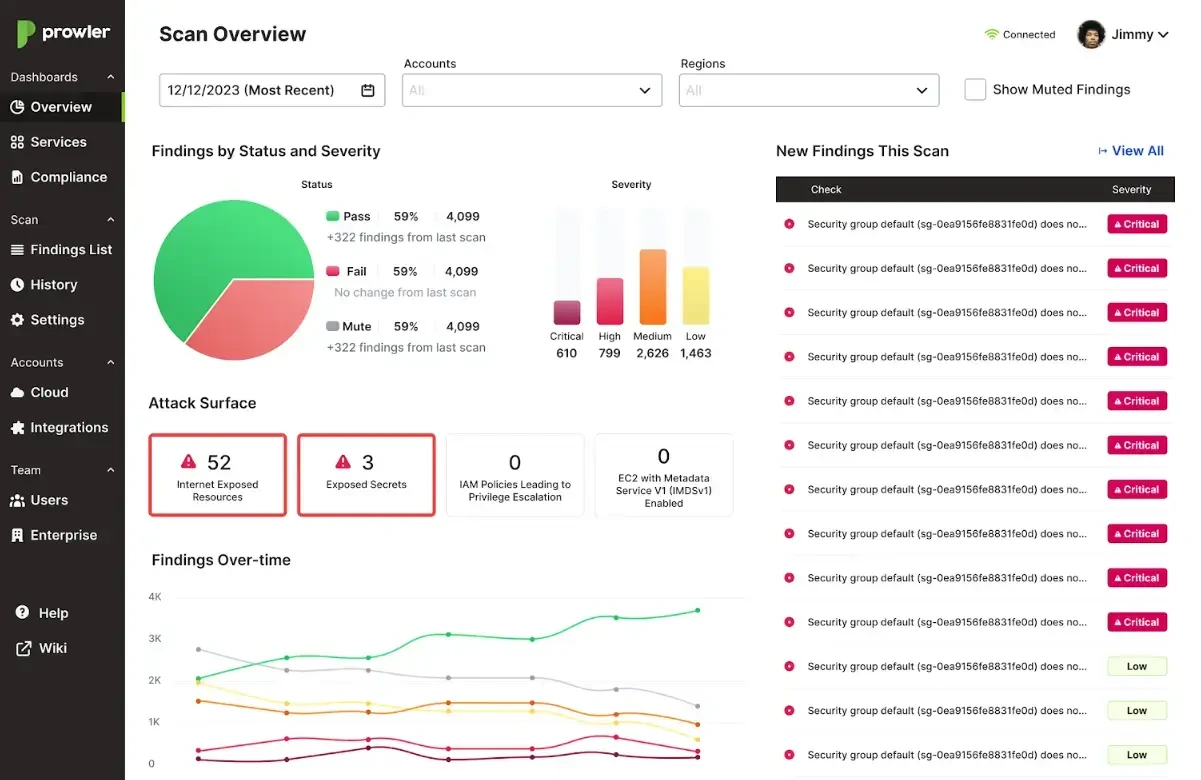
Task: Open the Enterprise building icon
Action: point(17,535)
